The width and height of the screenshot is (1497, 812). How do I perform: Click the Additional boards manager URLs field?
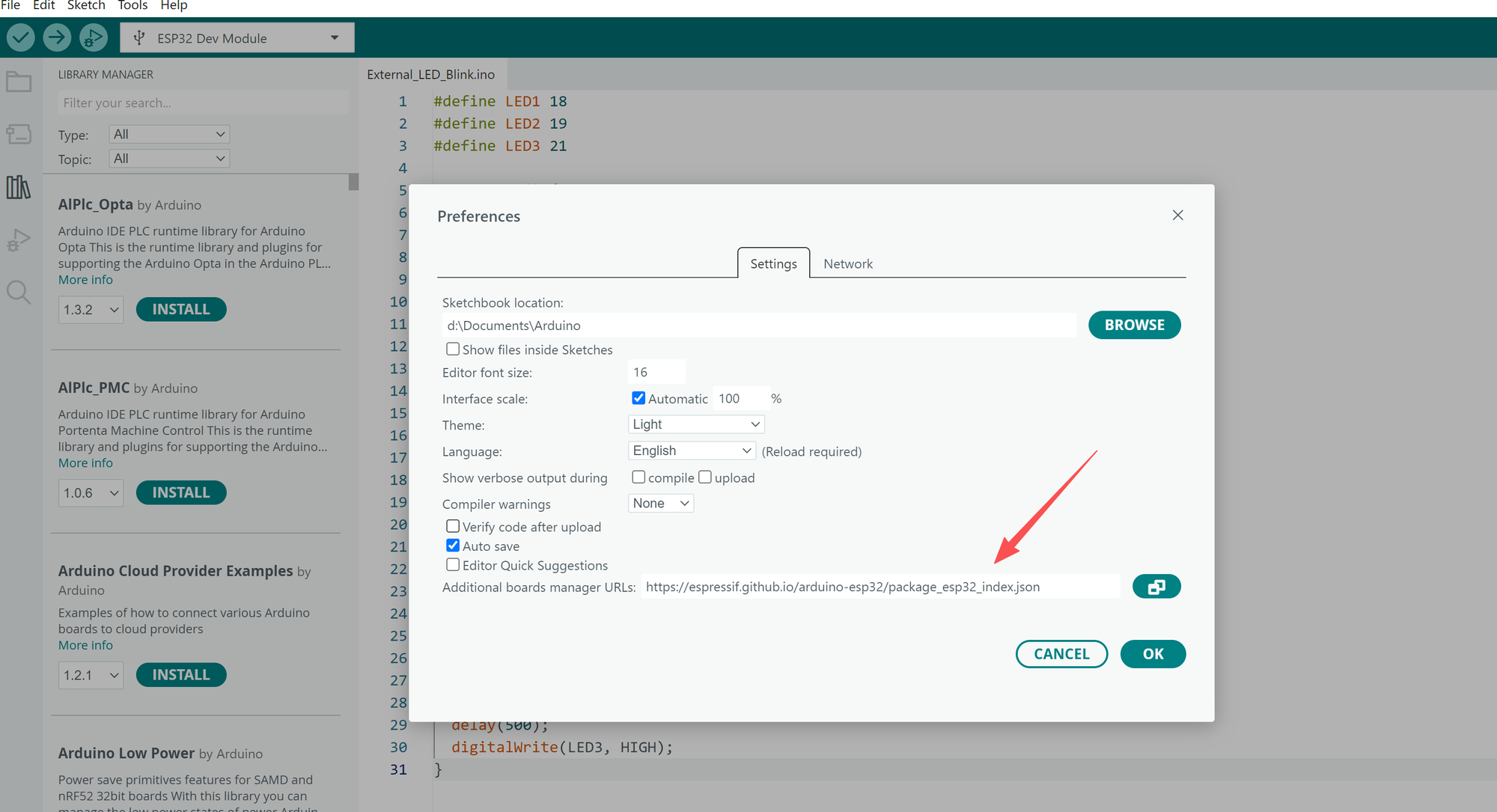880,587
